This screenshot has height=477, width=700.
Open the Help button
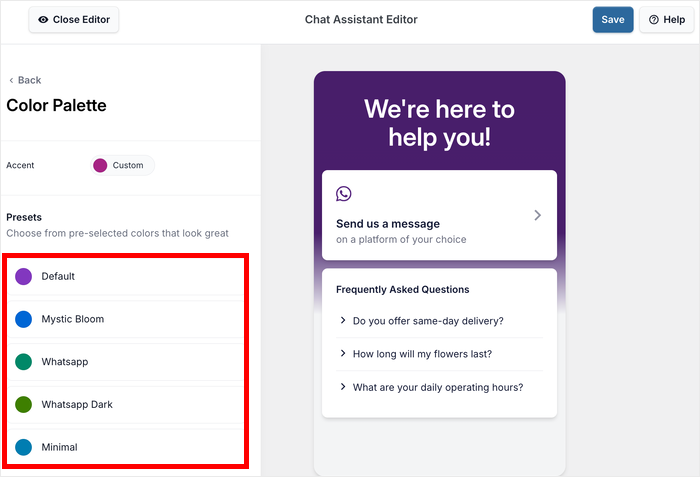[666, 20]
